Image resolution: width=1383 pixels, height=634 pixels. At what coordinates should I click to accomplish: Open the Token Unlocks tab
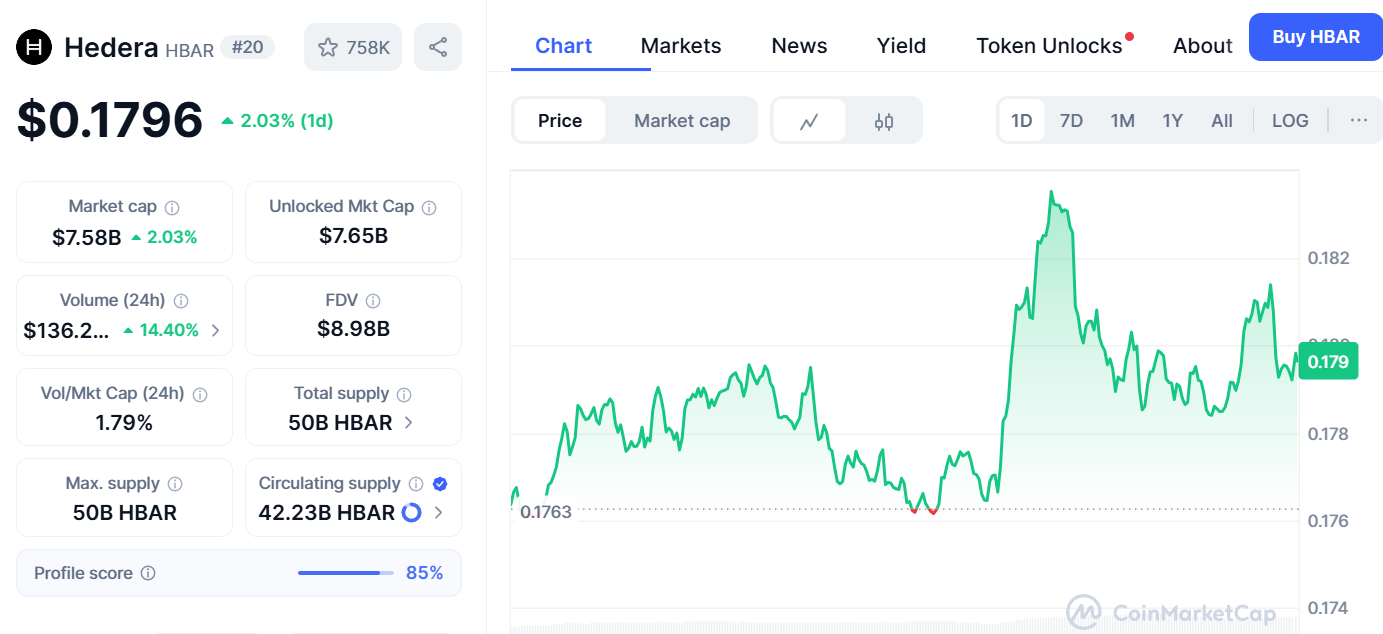[1049, 46]
